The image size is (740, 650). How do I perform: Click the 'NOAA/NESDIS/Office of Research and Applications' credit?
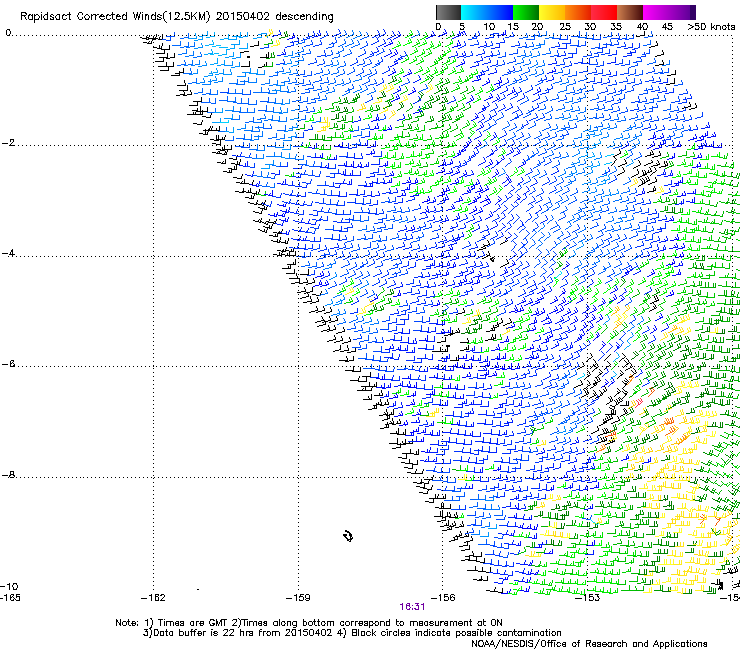point(589,644)
